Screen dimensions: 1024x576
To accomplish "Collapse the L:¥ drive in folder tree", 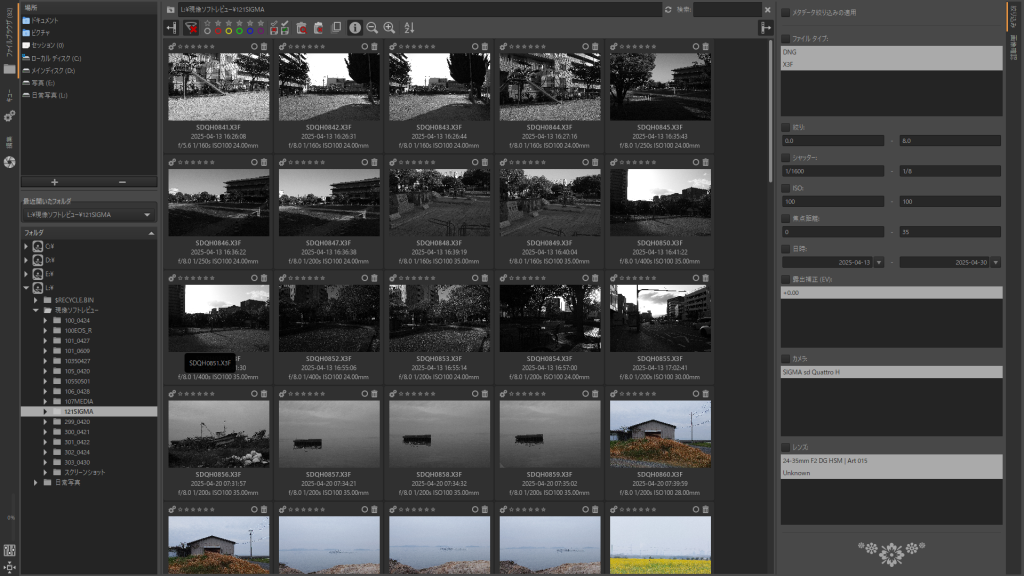I will [x=26, y=287].
